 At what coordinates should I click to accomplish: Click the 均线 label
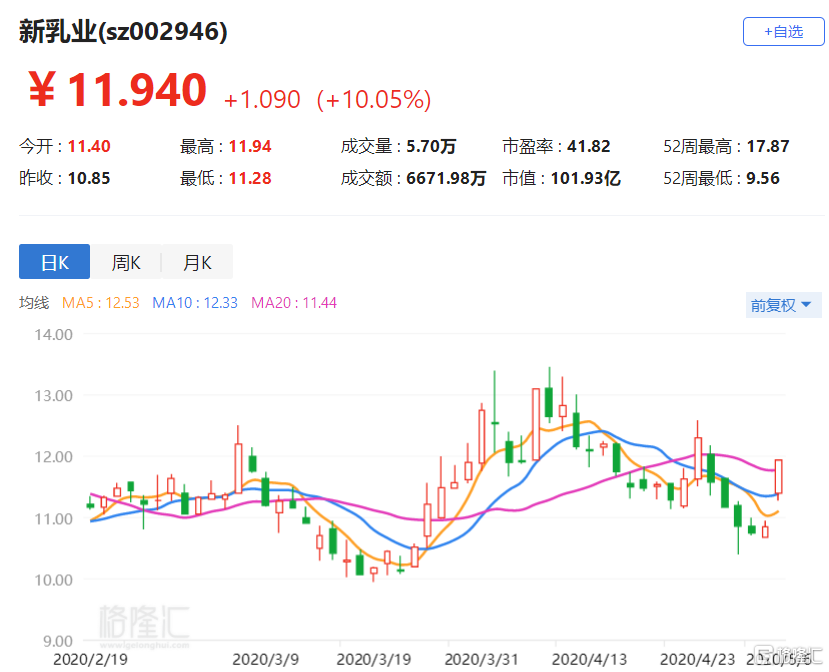[34, 303]
